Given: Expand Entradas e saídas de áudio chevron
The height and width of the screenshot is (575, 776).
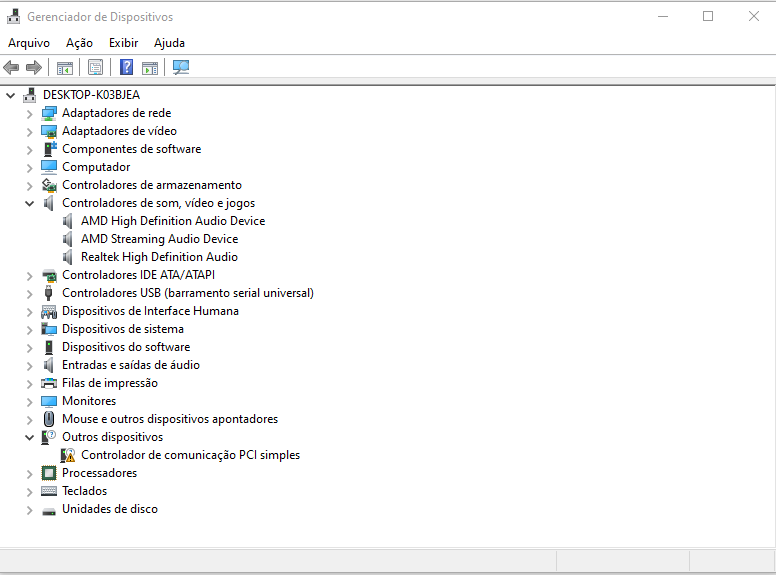Looking at the screenshot, I should point(30,366).
